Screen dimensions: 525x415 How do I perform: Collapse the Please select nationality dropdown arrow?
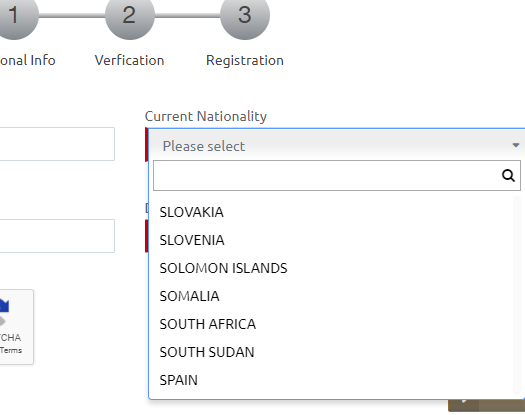pos(516,145)
